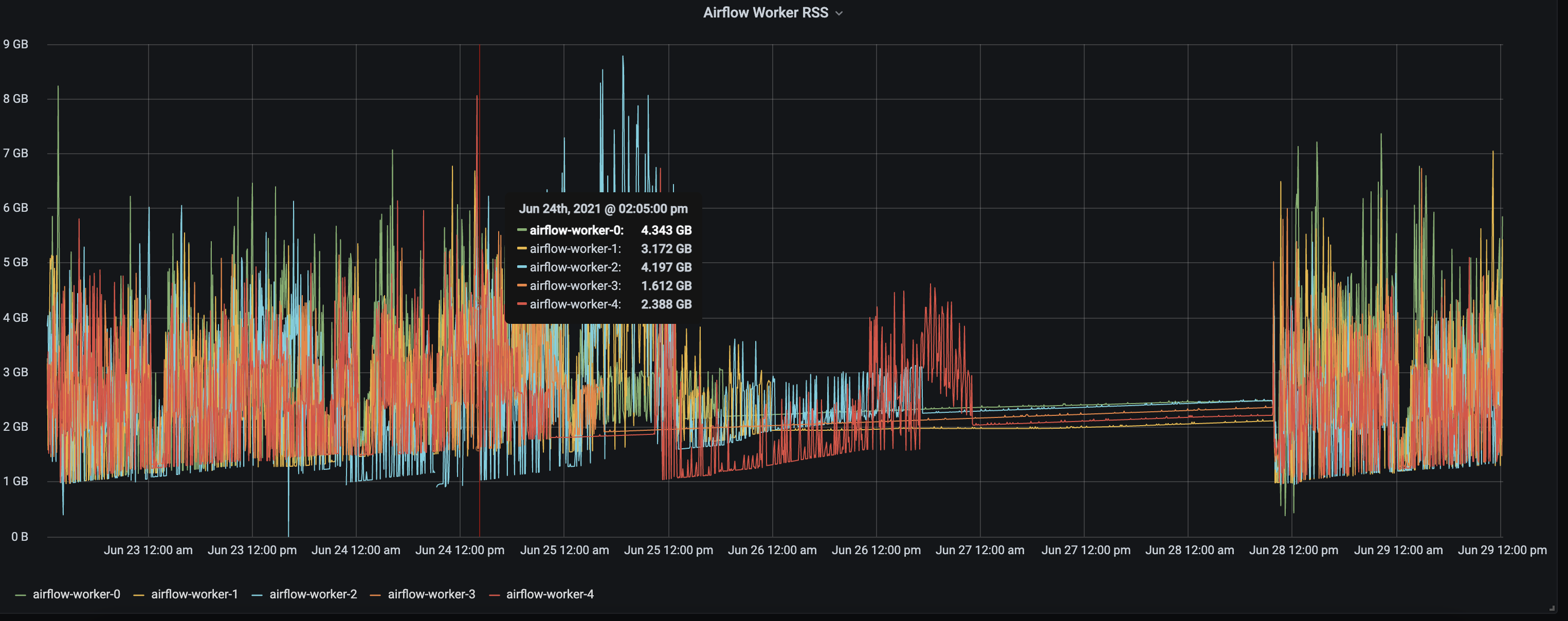Image resolution: width=1568 pixels, height=621 pixels.
Task: Click the Jun 23 12:00 am axis label
Action: (x=148, y=551)
